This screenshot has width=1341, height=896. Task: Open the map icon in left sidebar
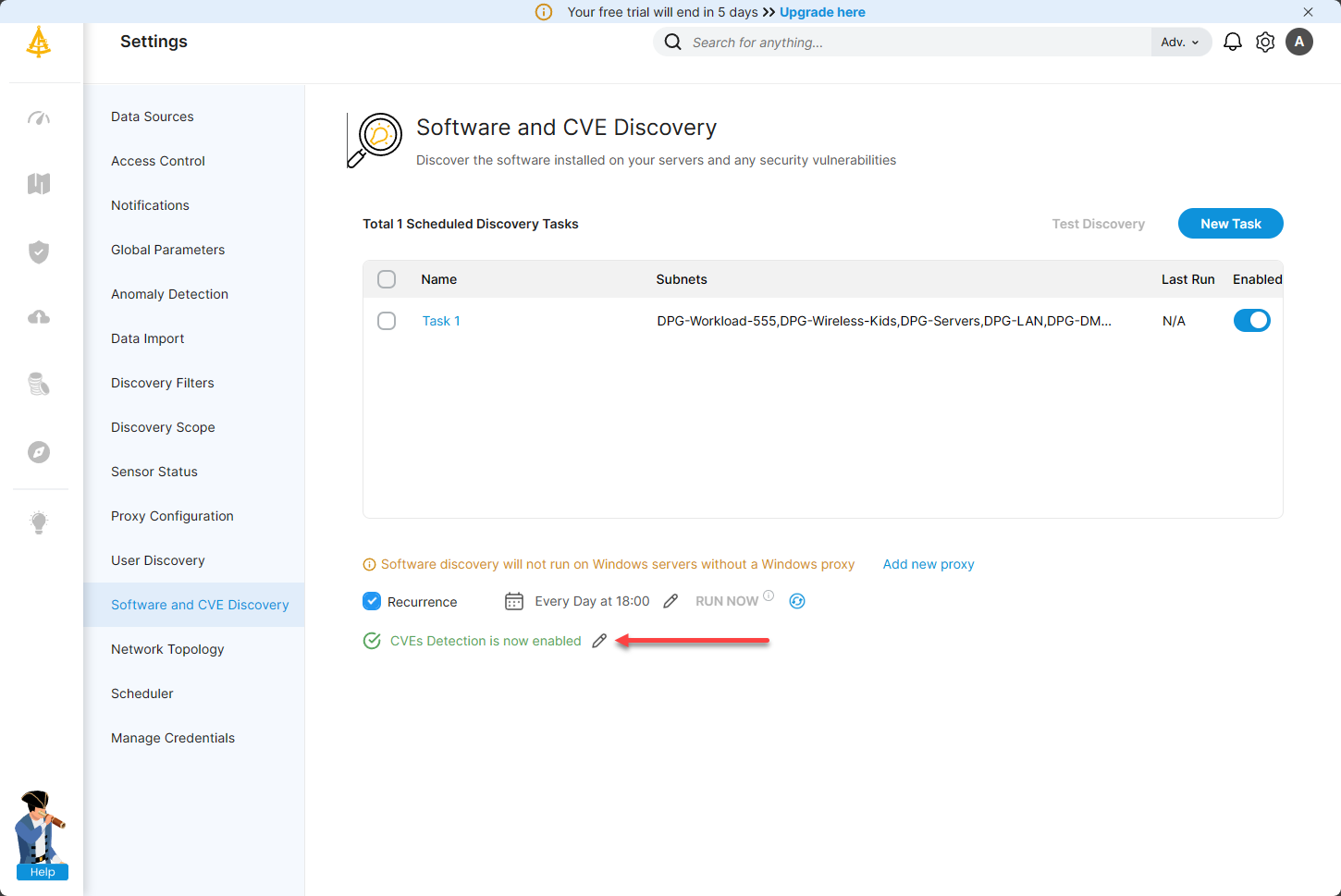pos(39,183)
